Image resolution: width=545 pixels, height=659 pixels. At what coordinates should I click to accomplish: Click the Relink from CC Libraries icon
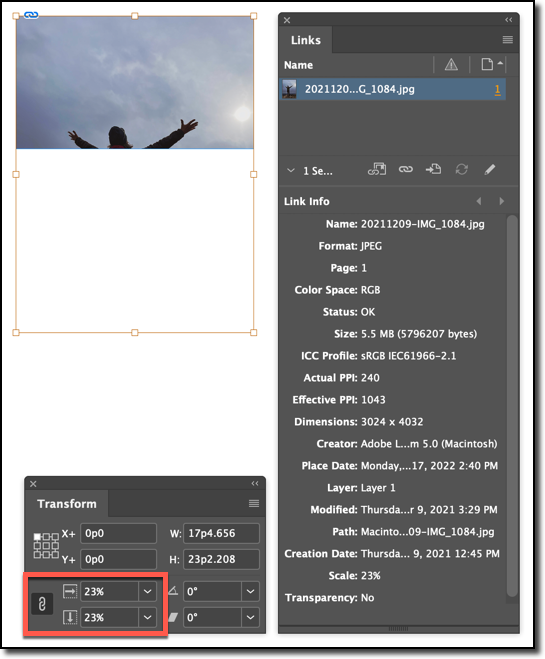coord(377,169)
